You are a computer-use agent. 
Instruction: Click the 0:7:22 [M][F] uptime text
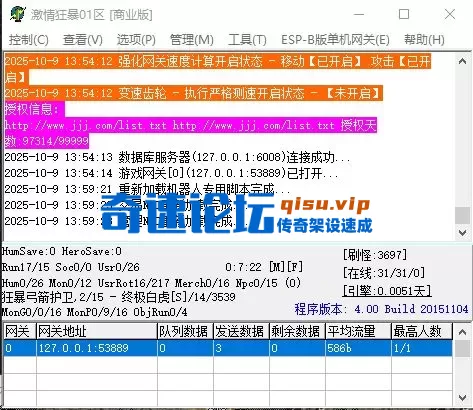264,267
